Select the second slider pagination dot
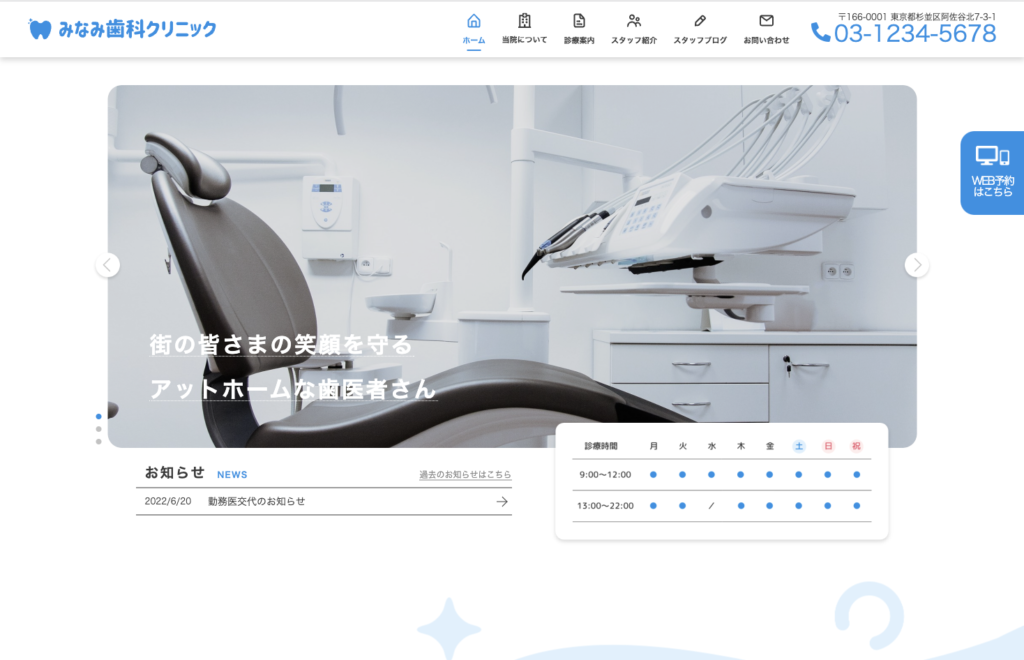 point(98,429)
